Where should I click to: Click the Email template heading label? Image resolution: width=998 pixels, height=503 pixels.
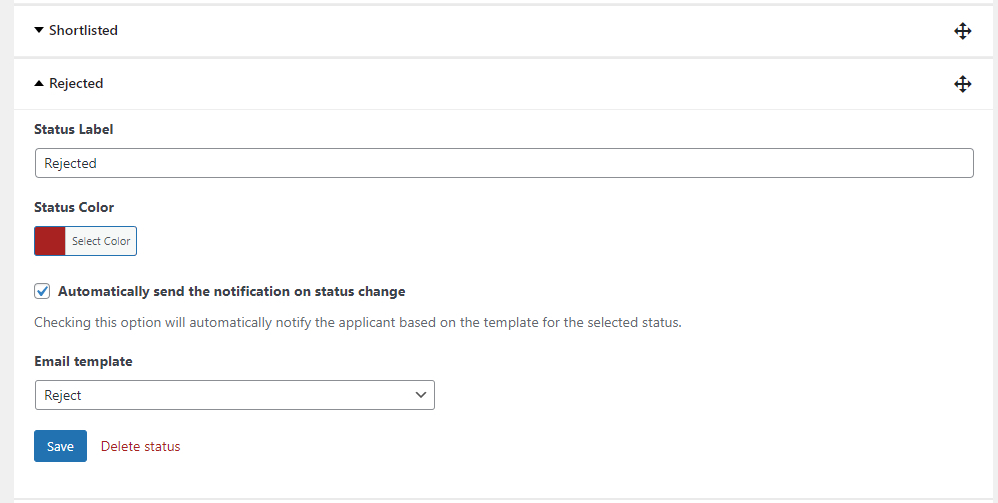[83, 361]
